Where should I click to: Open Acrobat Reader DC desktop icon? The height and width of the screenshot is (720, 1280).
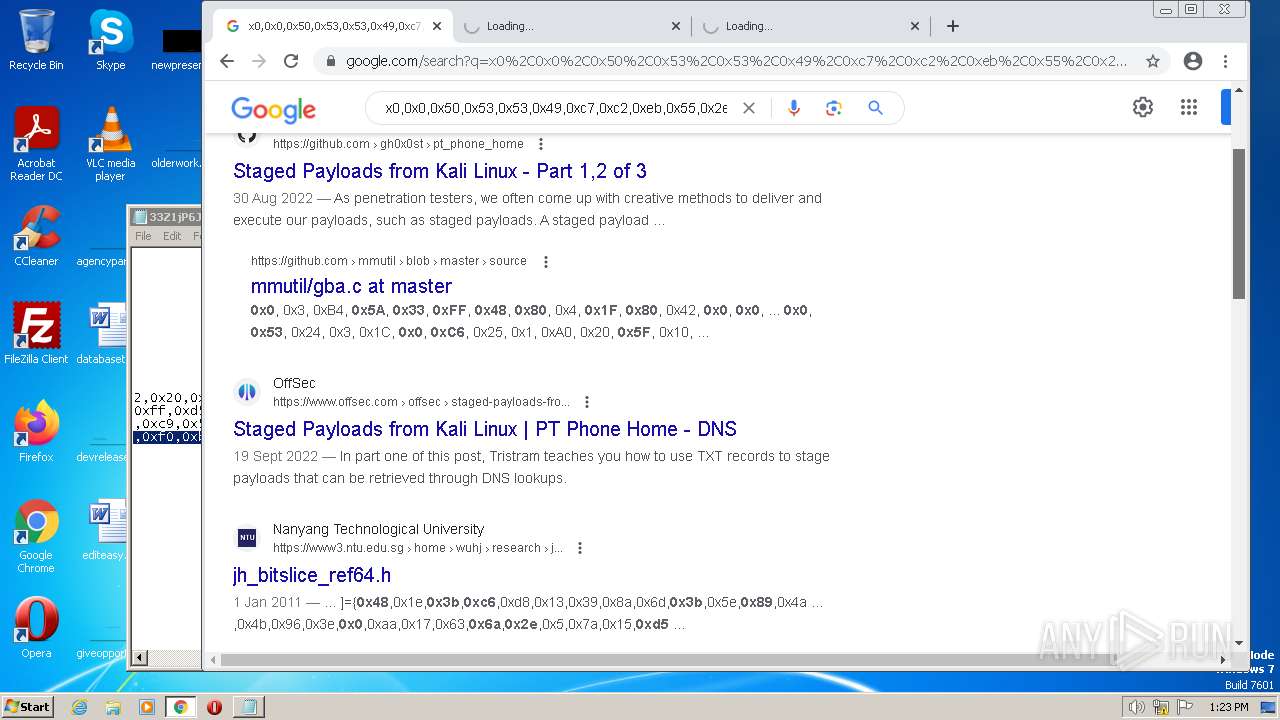[x=36, y=144]
